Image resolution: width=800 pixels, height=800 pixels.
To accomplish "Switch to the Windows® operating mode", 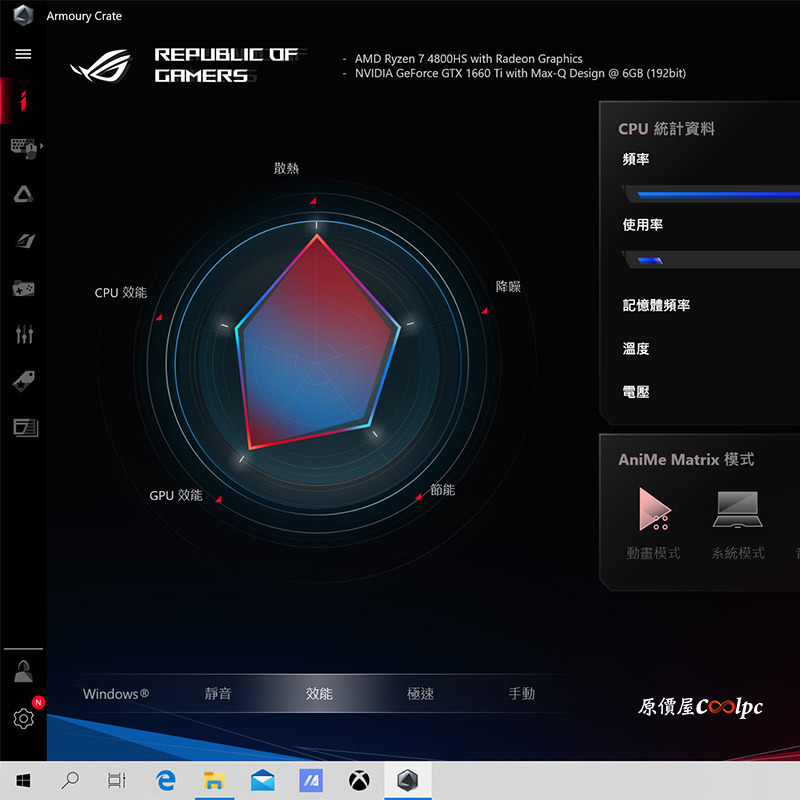I will (116, 694).
